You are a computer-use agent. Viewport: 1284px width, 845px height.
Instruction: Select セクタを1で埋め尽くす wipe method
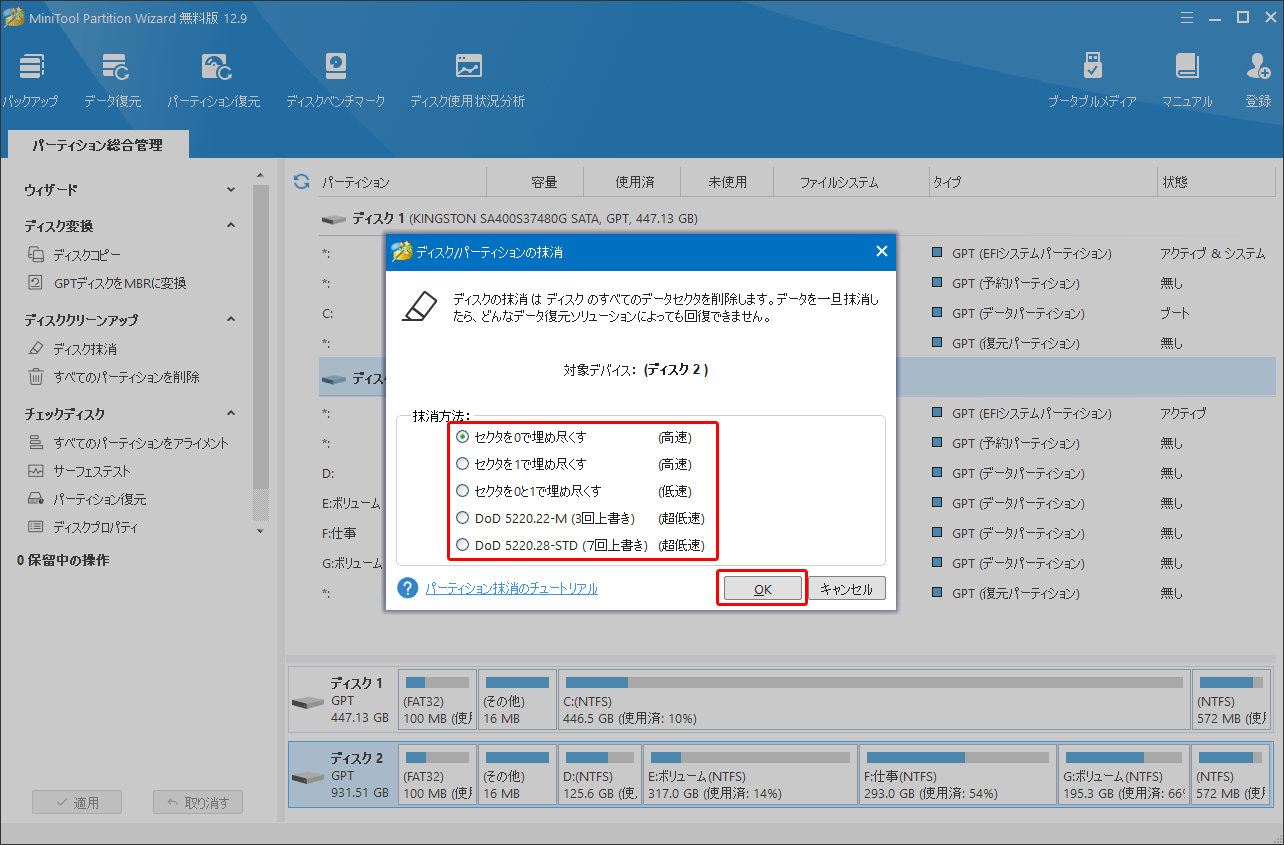462,464
